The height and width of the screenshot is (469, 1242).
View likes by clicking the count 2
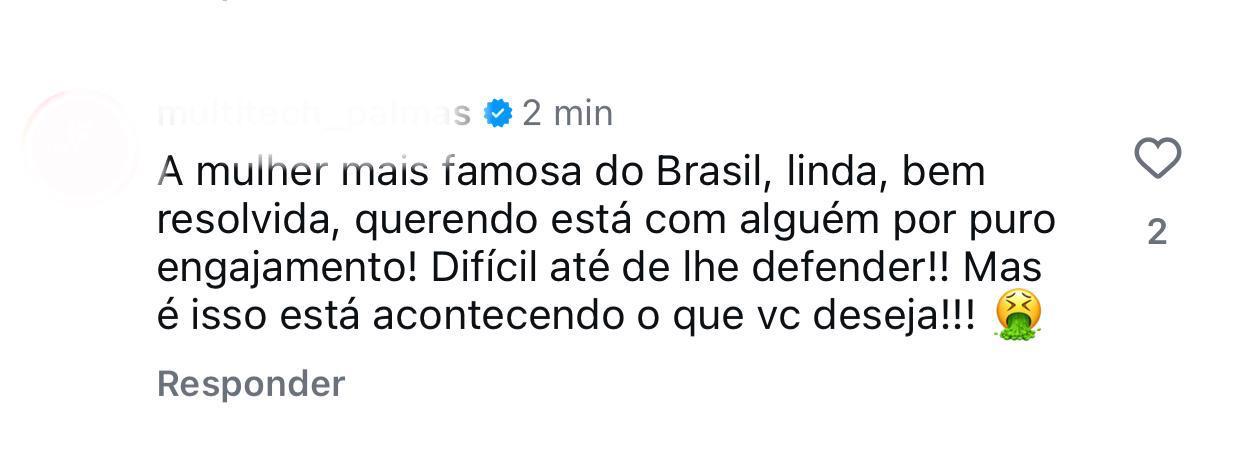coord(1157,232)
